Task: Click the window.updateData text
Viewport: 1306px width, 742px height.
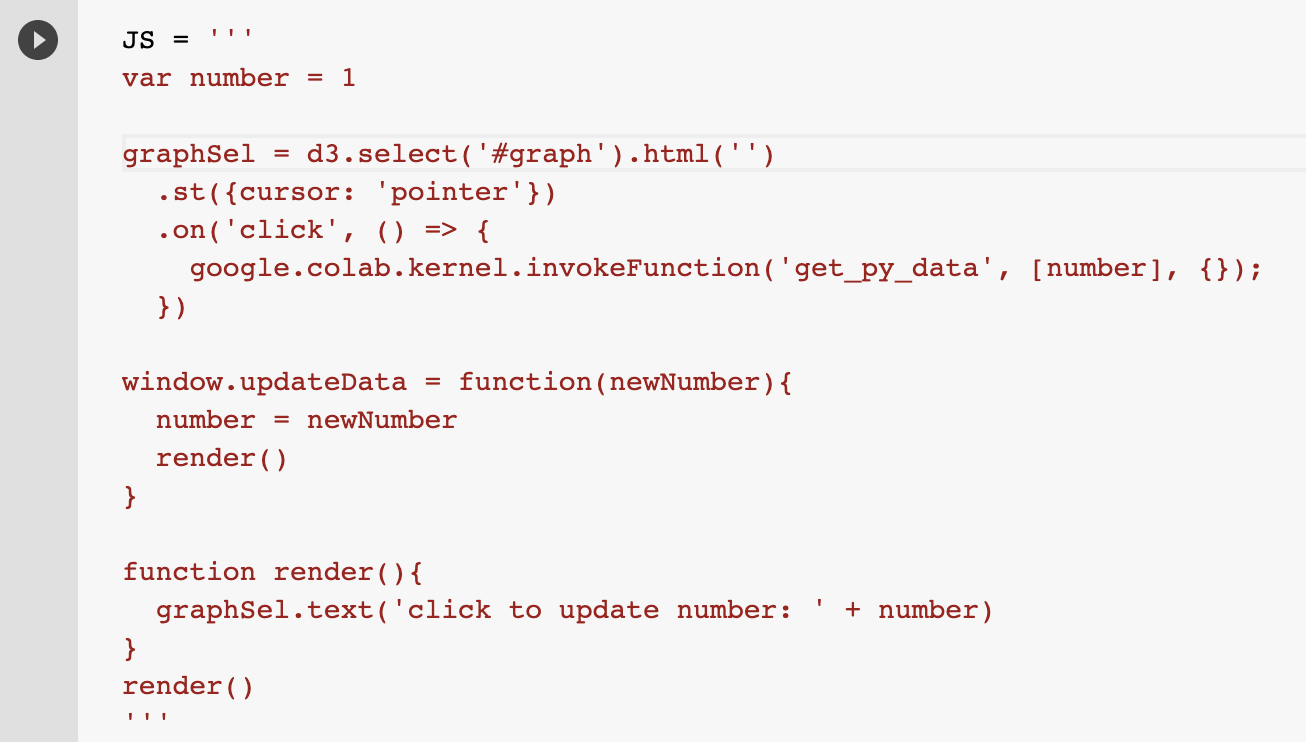Action: [x=264, y=382]
